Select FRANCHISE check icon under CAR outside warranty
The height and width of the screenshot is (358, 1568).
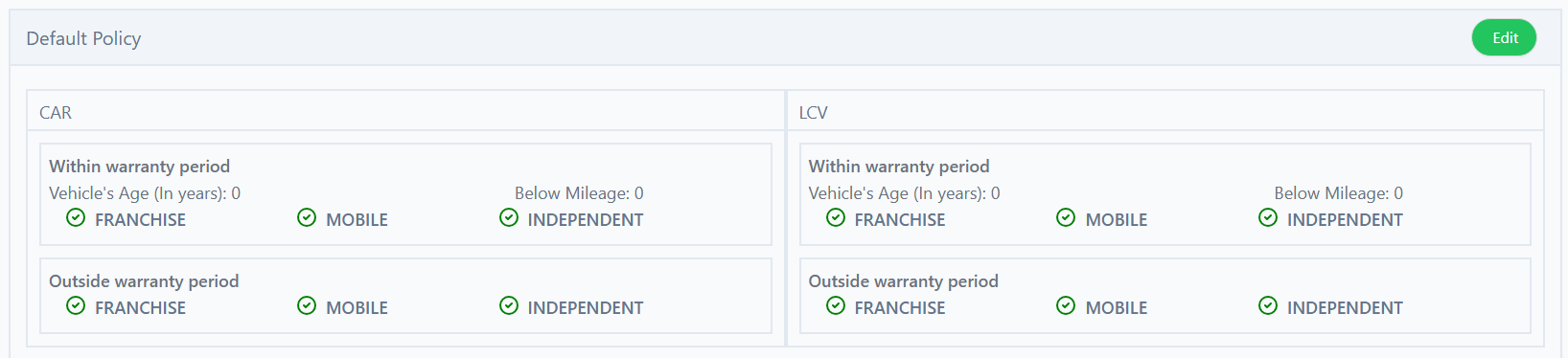coord(76,305)
